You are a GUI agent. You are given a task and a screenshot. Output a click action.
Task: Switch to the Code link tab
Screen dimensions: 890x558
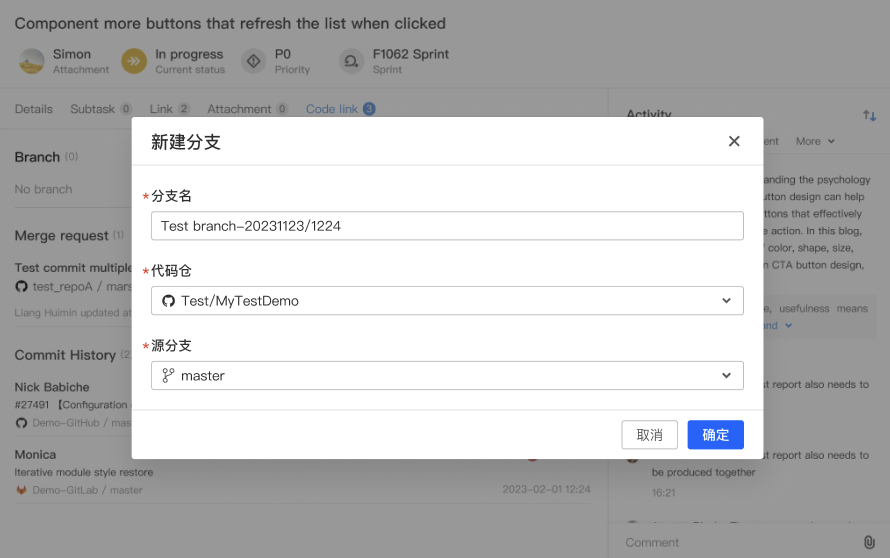click(x=341, y=109)
